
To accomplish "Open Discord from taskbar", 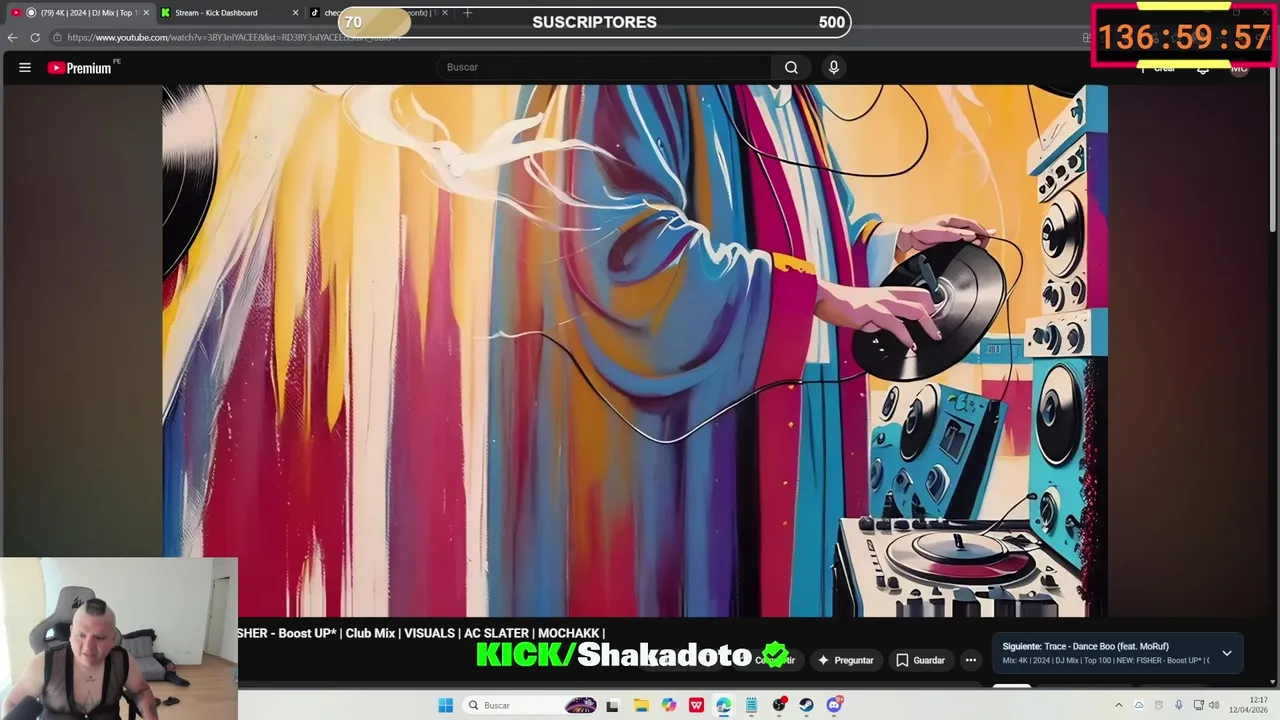I will [x=834, y=705].
